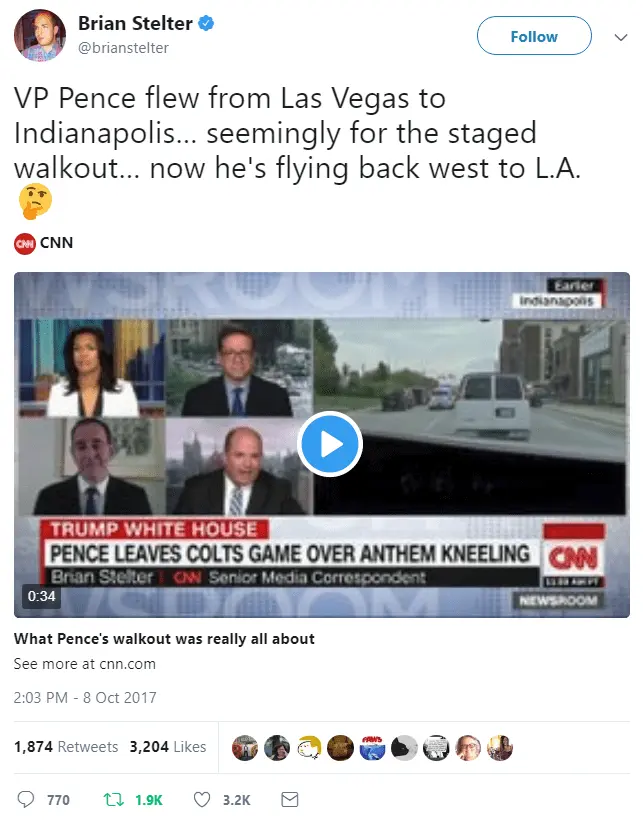Like the tweet with the heart icon
643x821 pixels.
coord(202,800)
